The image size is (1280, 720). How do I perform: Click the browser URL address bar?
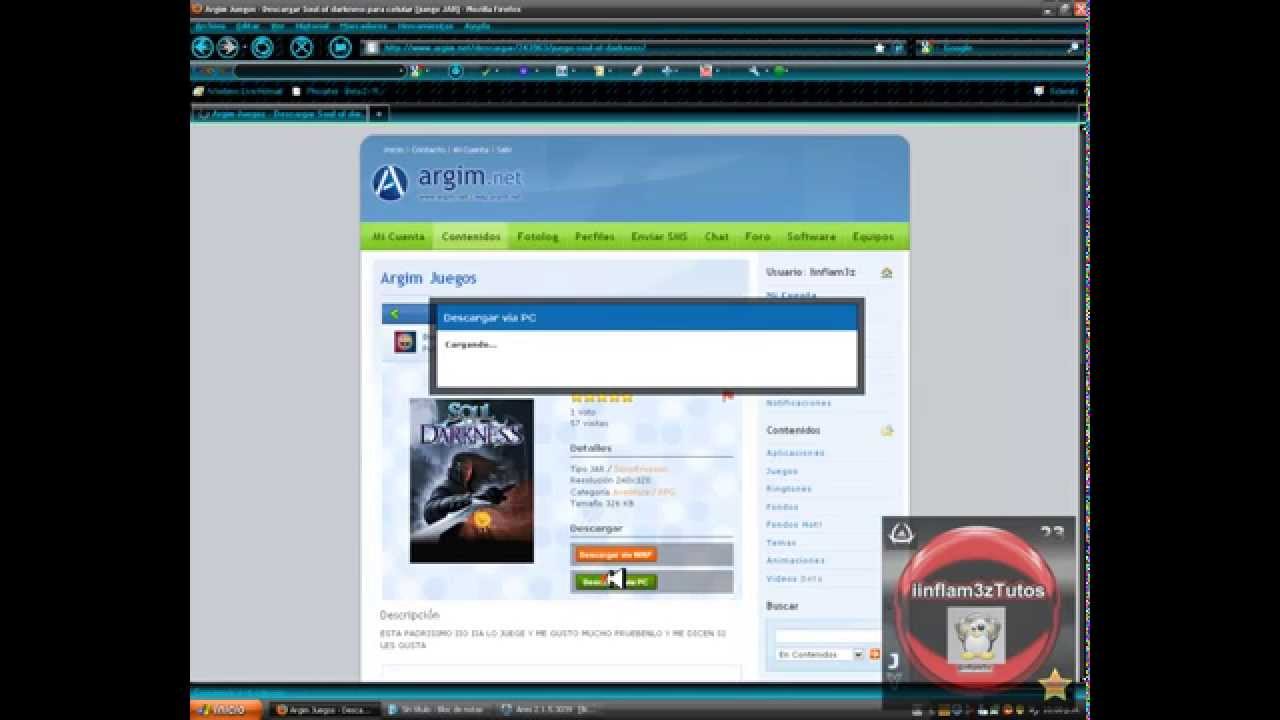[x=620, y=47]
